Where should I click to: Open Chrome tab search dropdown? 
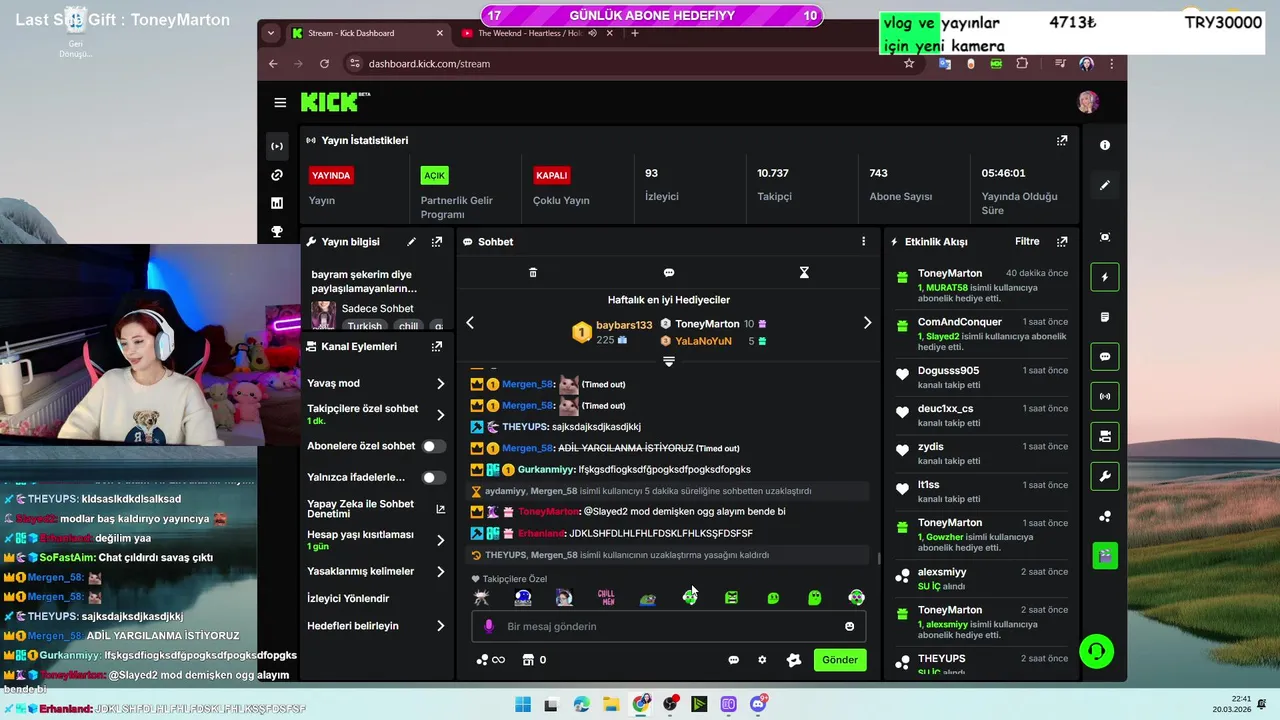coord(271,33)
